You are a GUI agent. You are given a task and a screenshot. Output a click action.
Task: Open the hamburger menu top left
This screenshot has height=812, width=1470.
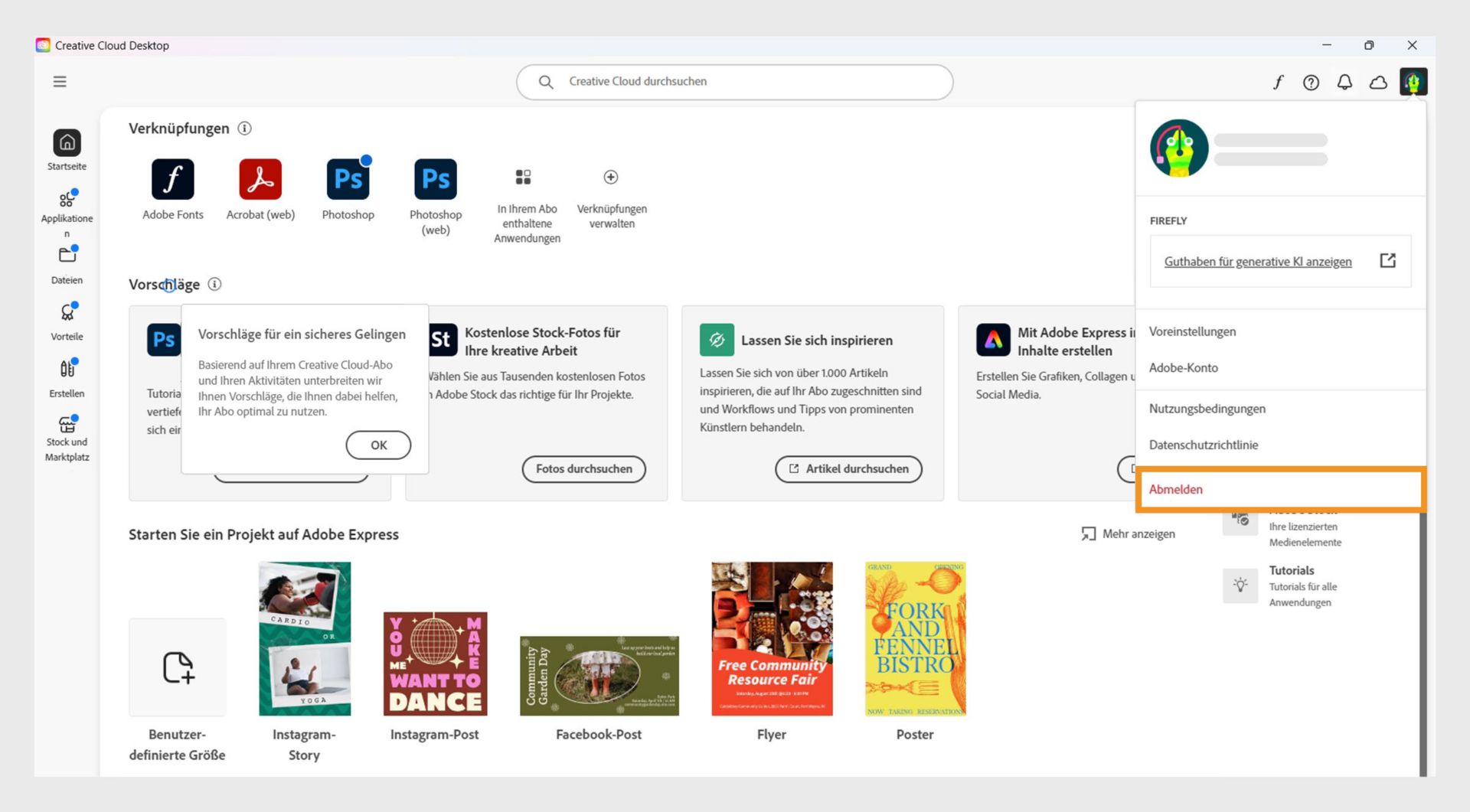click(60, 81)
